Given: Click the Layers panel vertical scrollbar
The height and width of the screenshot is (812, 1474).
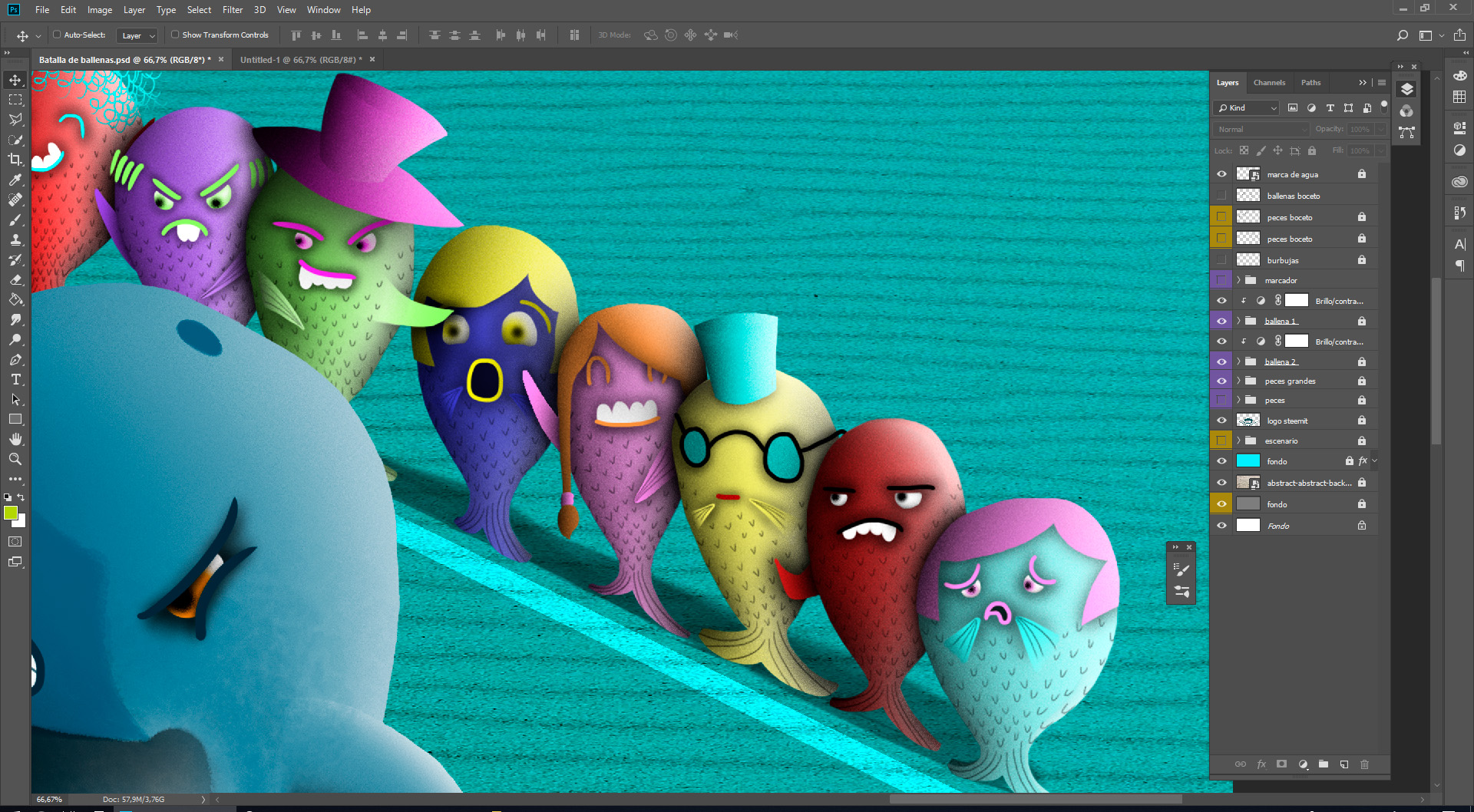Looking at the screenshot, I should pos(1436,361).
